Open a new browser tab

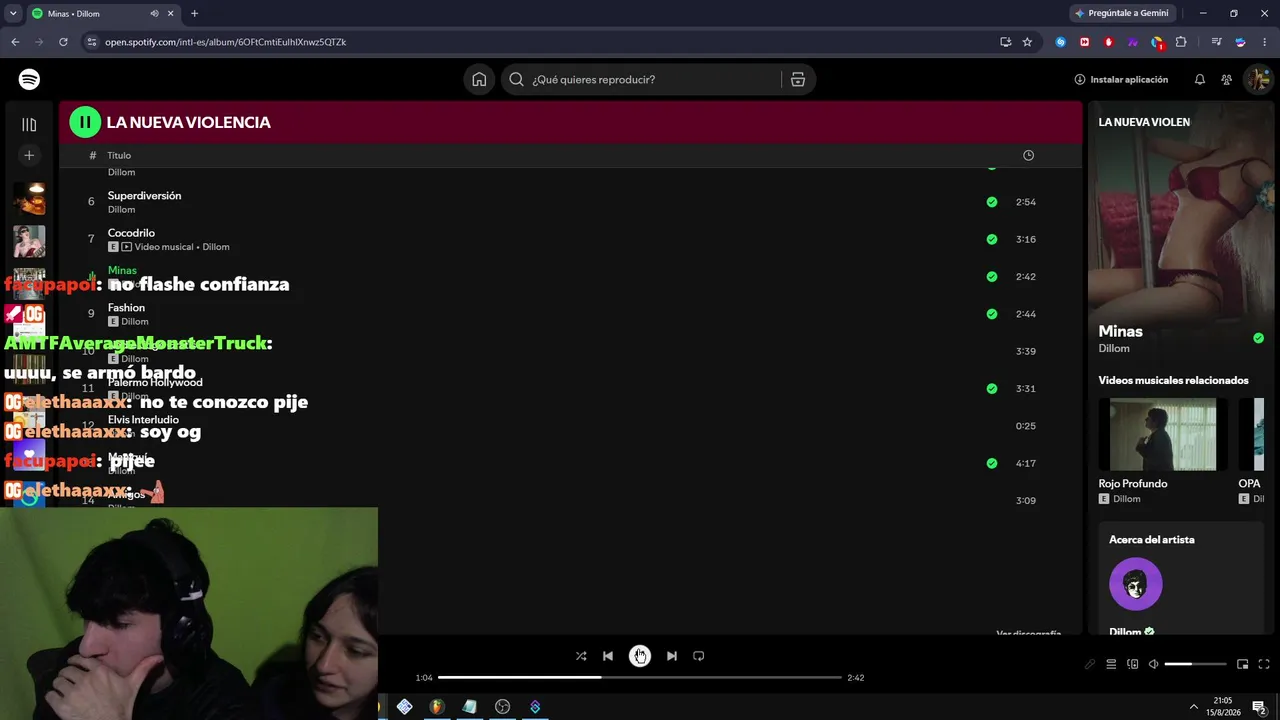(194, 13)
